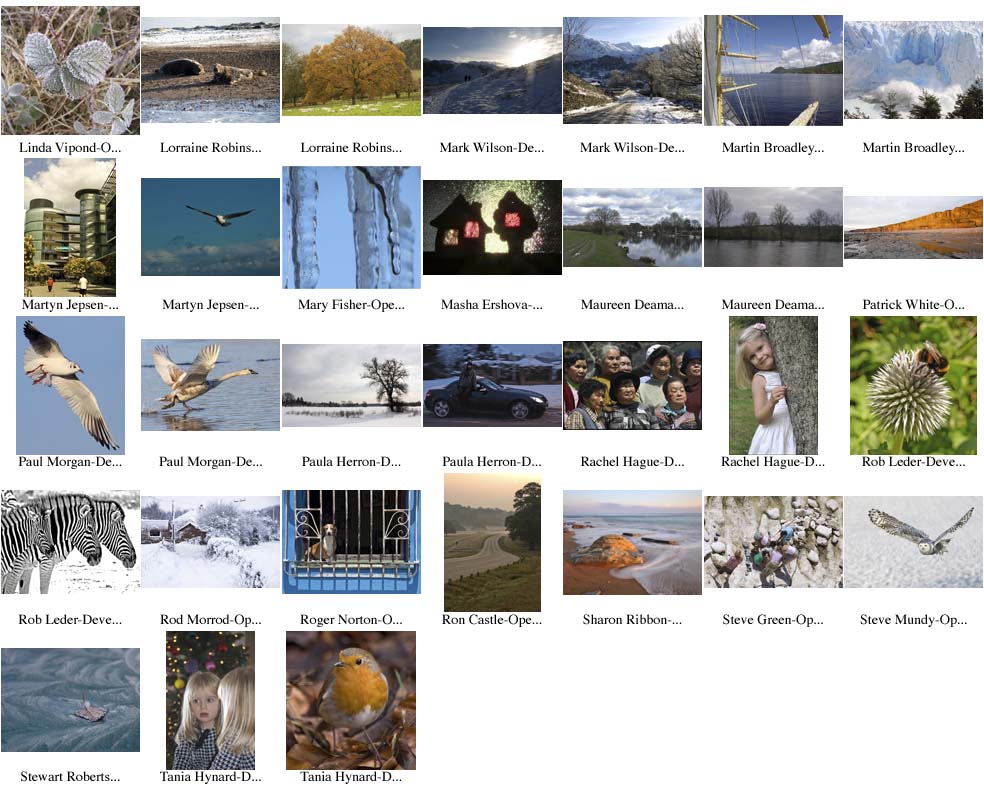984x787 pixels.
Task: Select the seals on beach photo
Action: tap(210, 70)
